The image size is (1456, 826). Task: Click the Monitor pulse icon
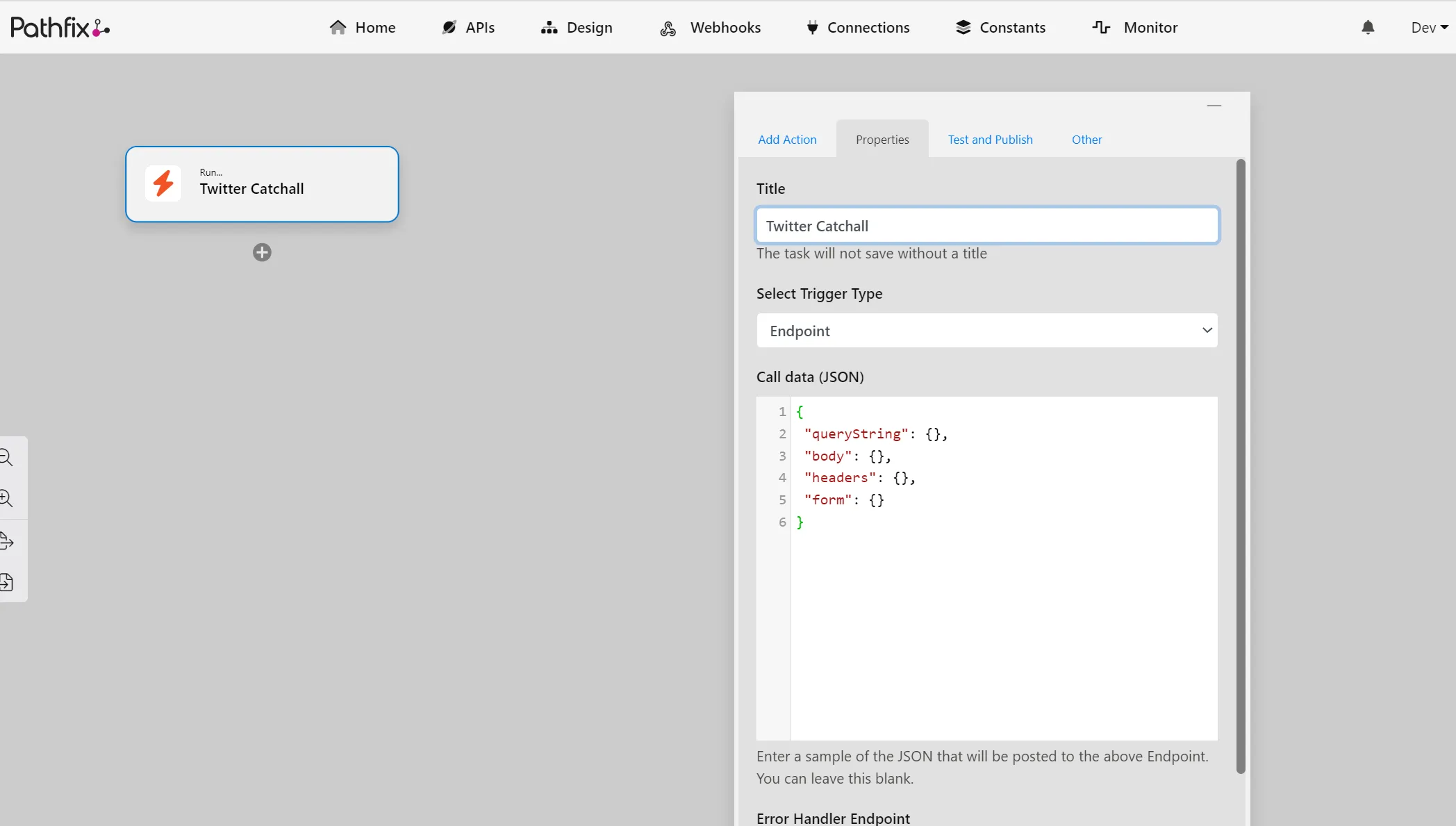tap(1101, 27)
